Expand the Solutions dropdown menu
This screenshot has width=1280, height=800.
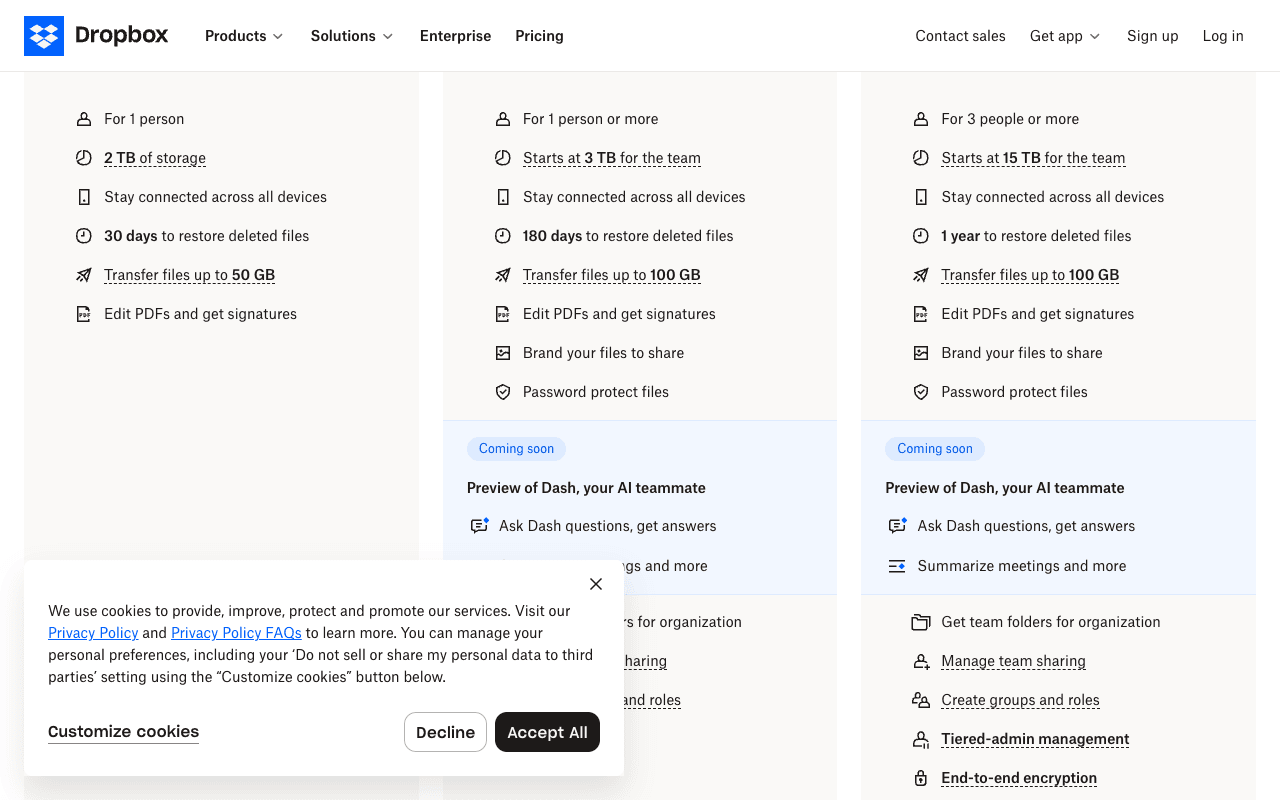[352, 36]
